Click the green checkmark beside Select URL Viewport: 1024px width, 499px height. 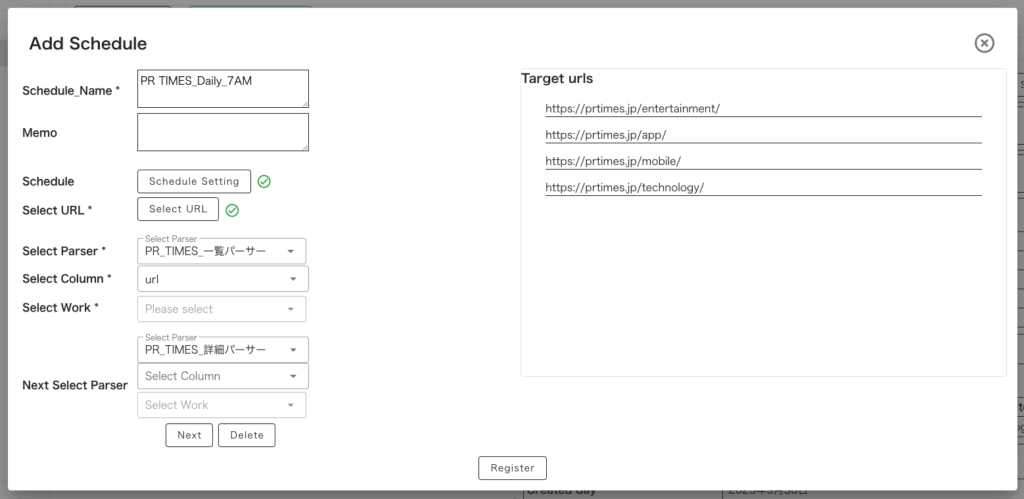click(x=232, y=210)
